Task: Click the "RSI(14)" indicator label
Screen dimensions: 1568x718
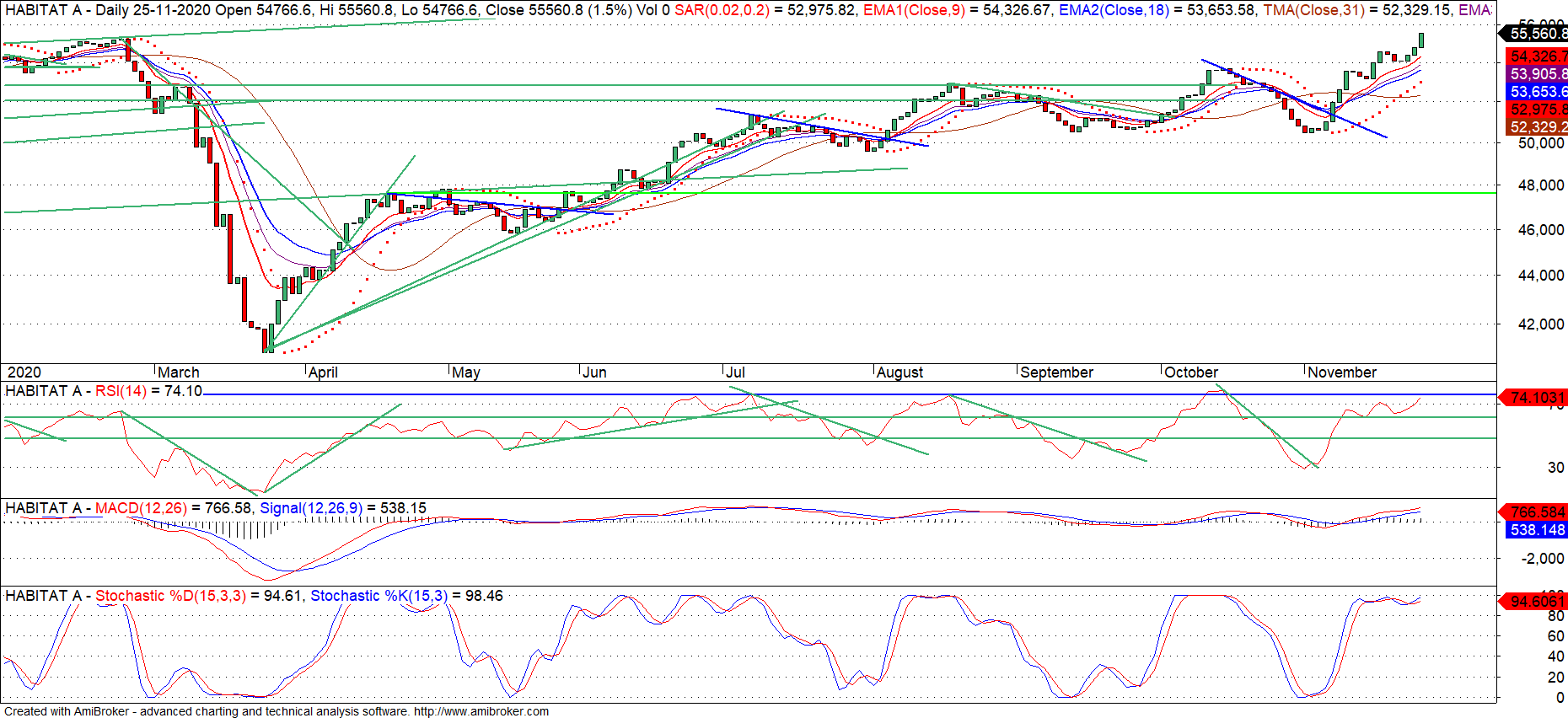Action: click(121, 391)
